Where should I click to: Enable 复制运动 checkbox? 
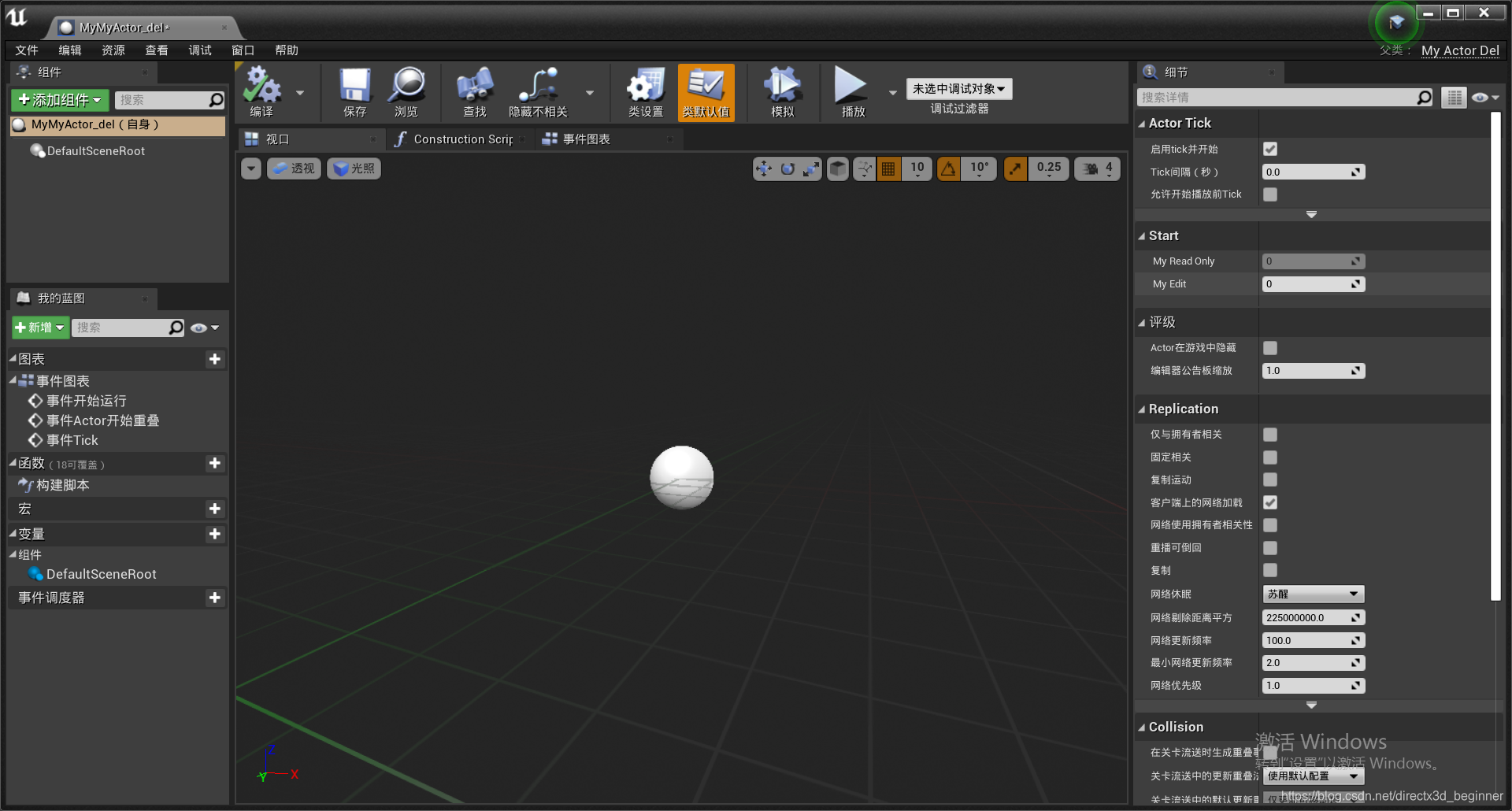1270,480
